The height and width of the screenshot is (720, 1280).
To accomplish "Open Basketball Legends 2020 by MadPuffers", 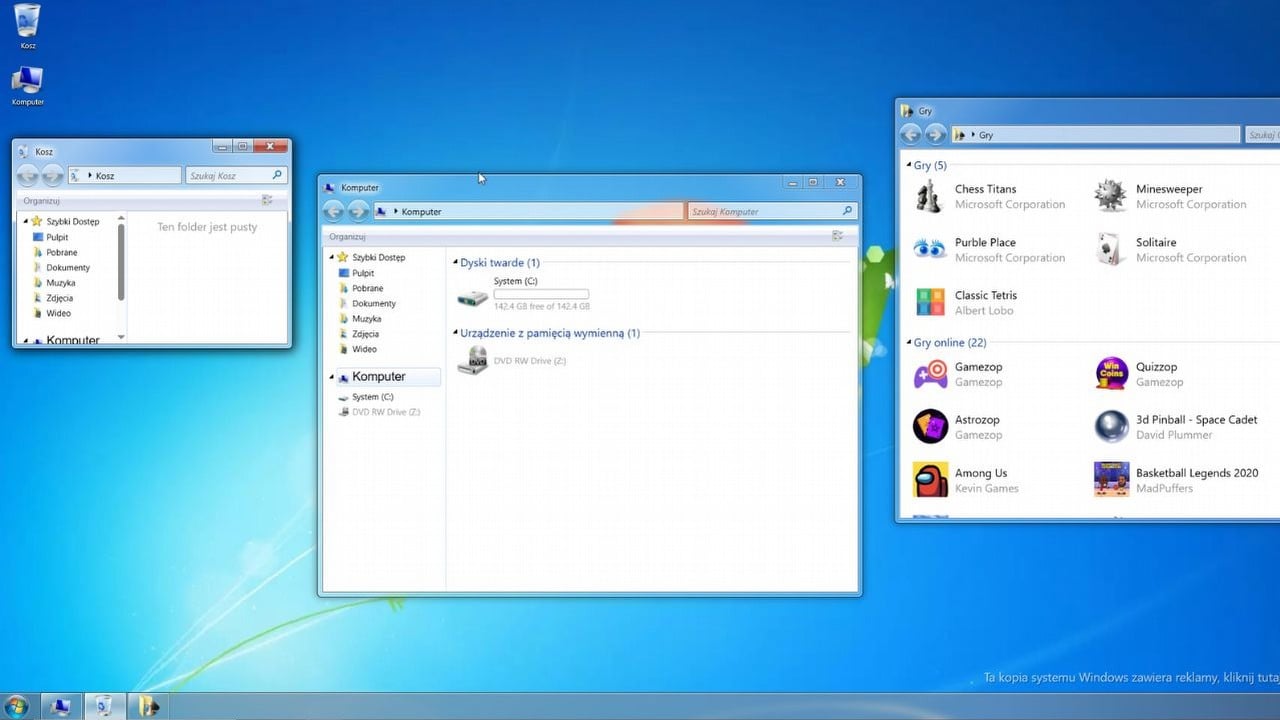I will coord(1197,472).
